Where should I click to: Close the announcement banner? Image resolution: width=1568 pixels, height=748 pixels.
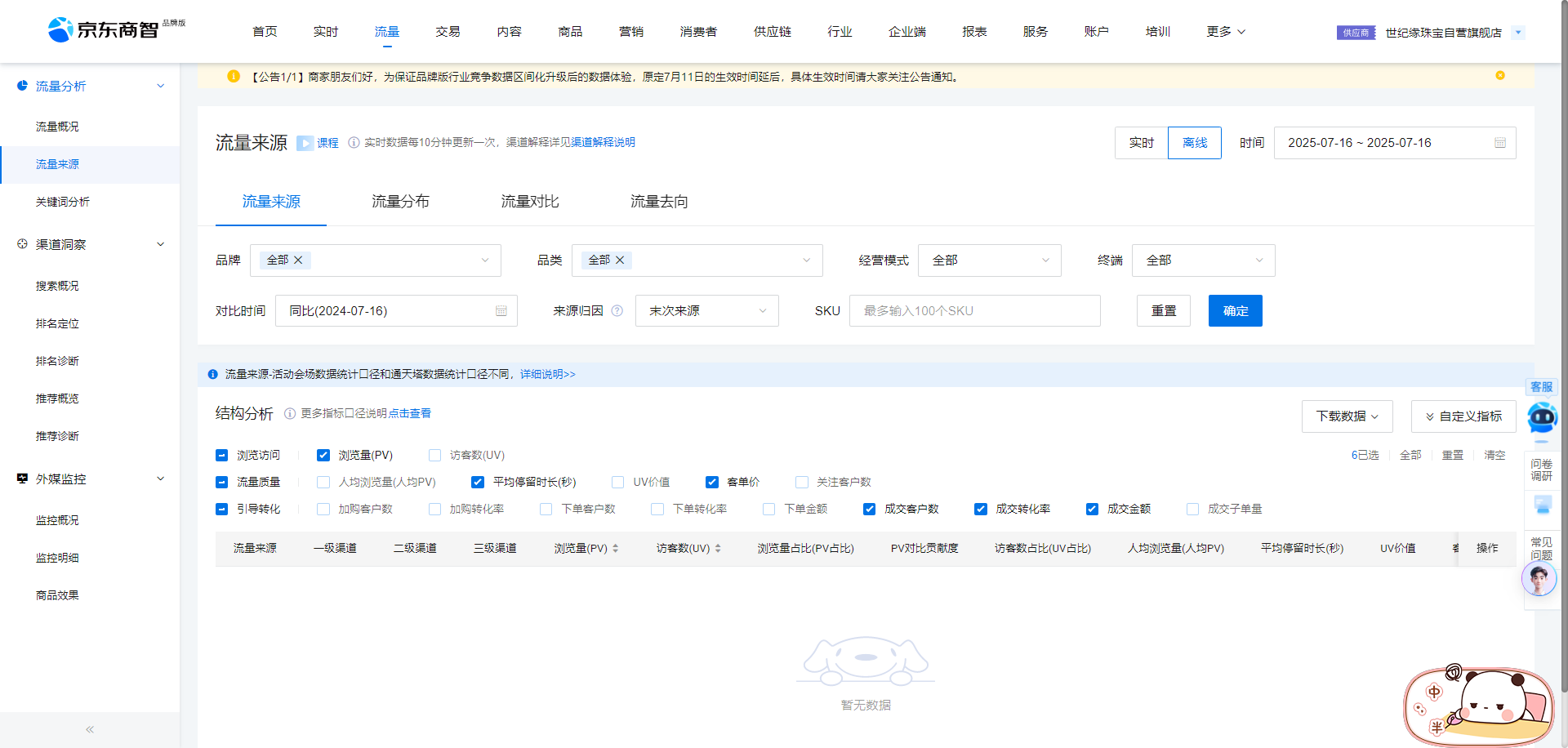pos(1500,76)
